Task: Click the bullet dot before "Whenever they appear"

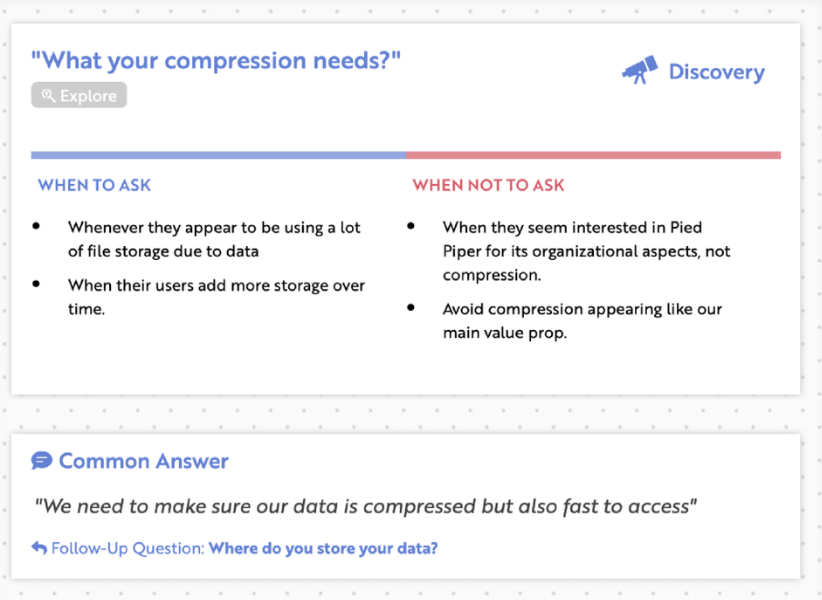Action: (37, 227)
